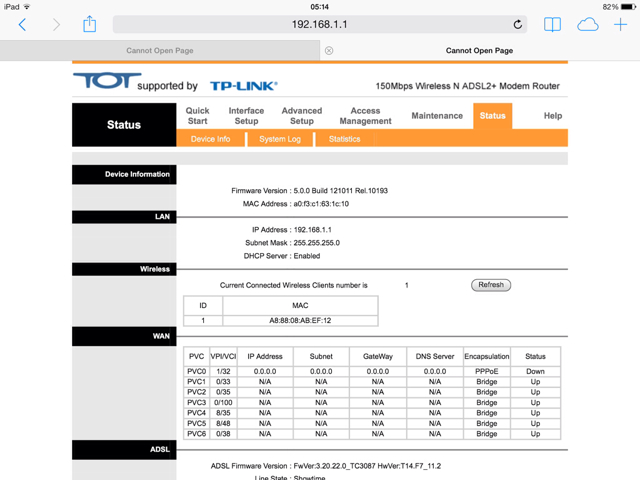Select the DHCP Server Enabled value
This screenshot has width=640, height=480.
[x=307, y=256]
